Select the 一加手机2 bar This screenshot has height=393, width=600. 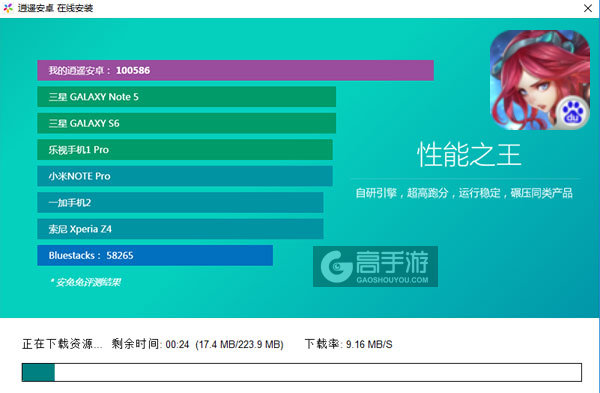(180, 202)
